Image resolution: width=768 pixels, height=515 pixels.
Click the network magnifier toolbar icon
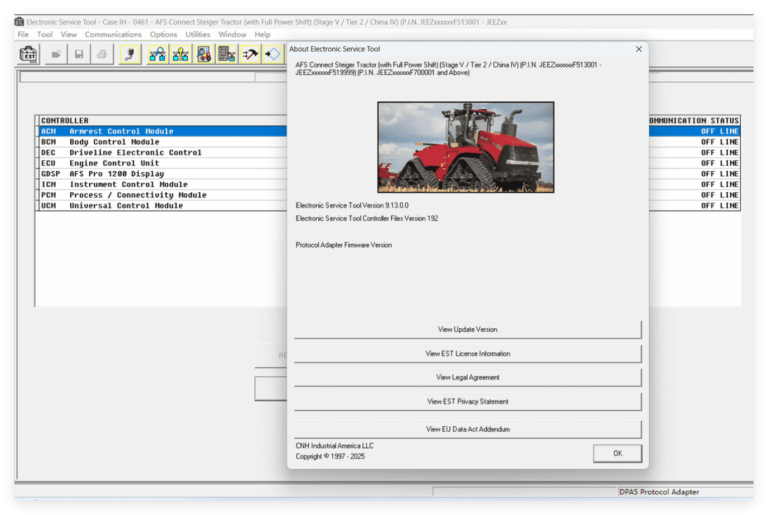(157, 54)
